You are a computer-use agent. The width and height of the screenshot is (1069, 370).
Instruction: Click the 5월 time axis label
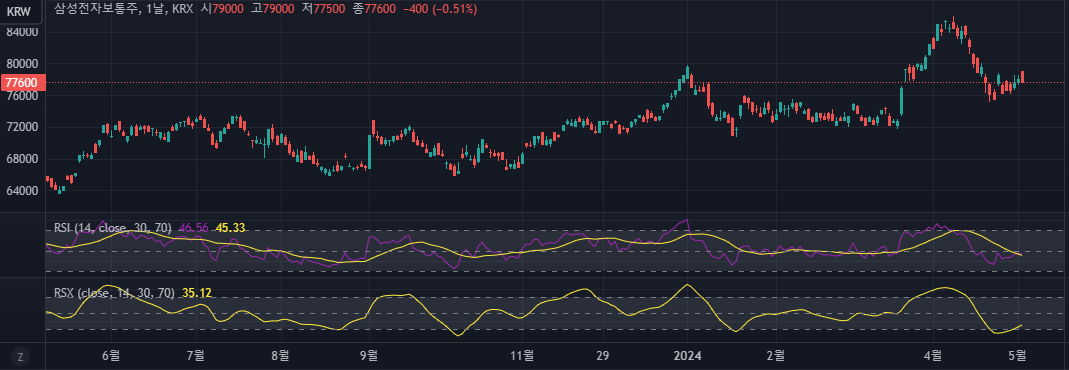click(1018, 355)
